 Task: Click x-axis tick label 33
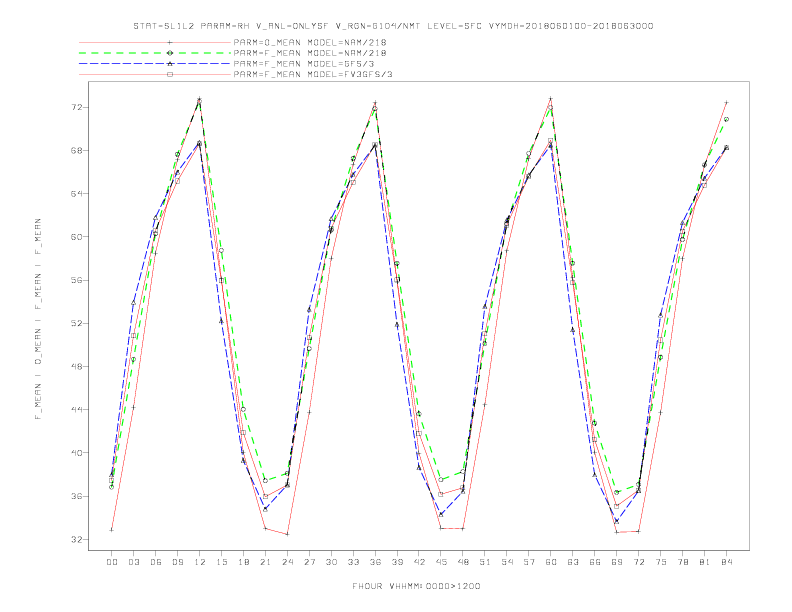[x=353, y=562]
